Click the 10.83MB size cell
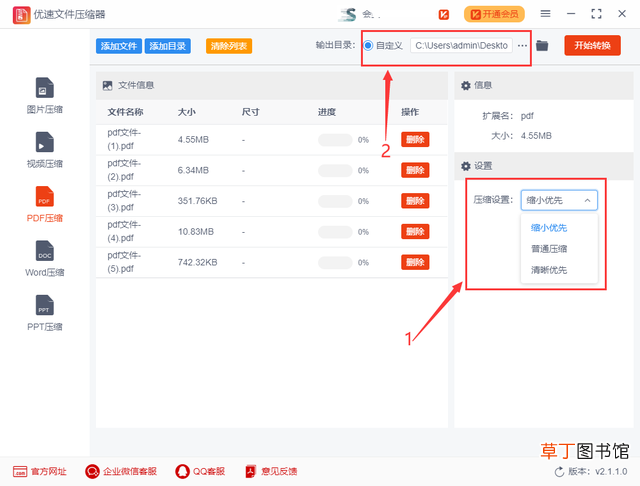This screenshot has height=486, width=640. (196, 231)
